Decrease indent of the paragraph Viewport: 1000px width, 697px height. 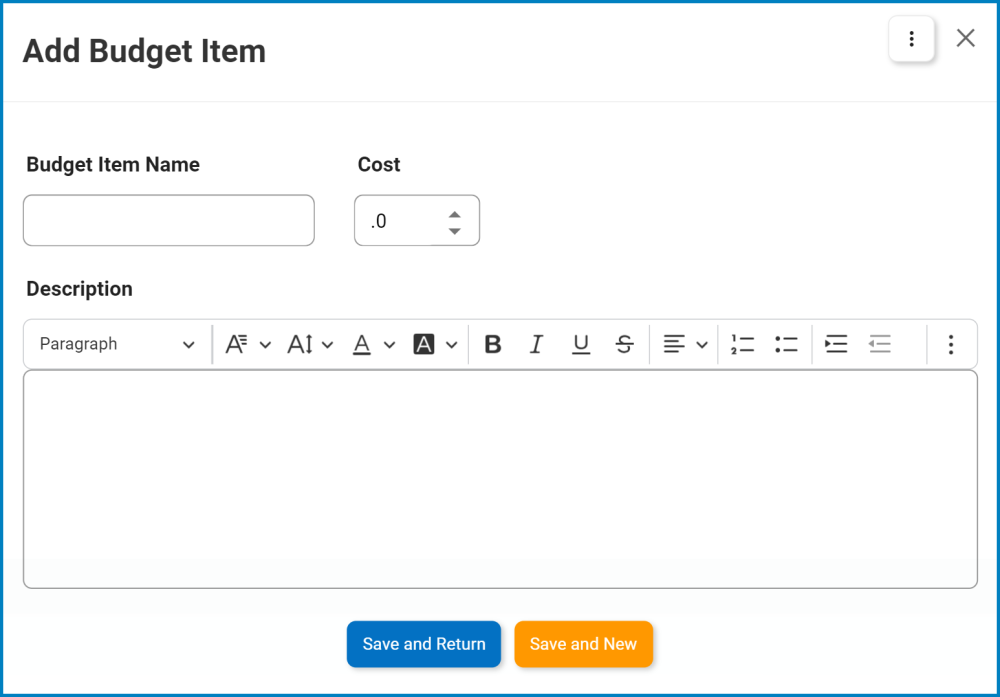(x=880, y=345)
